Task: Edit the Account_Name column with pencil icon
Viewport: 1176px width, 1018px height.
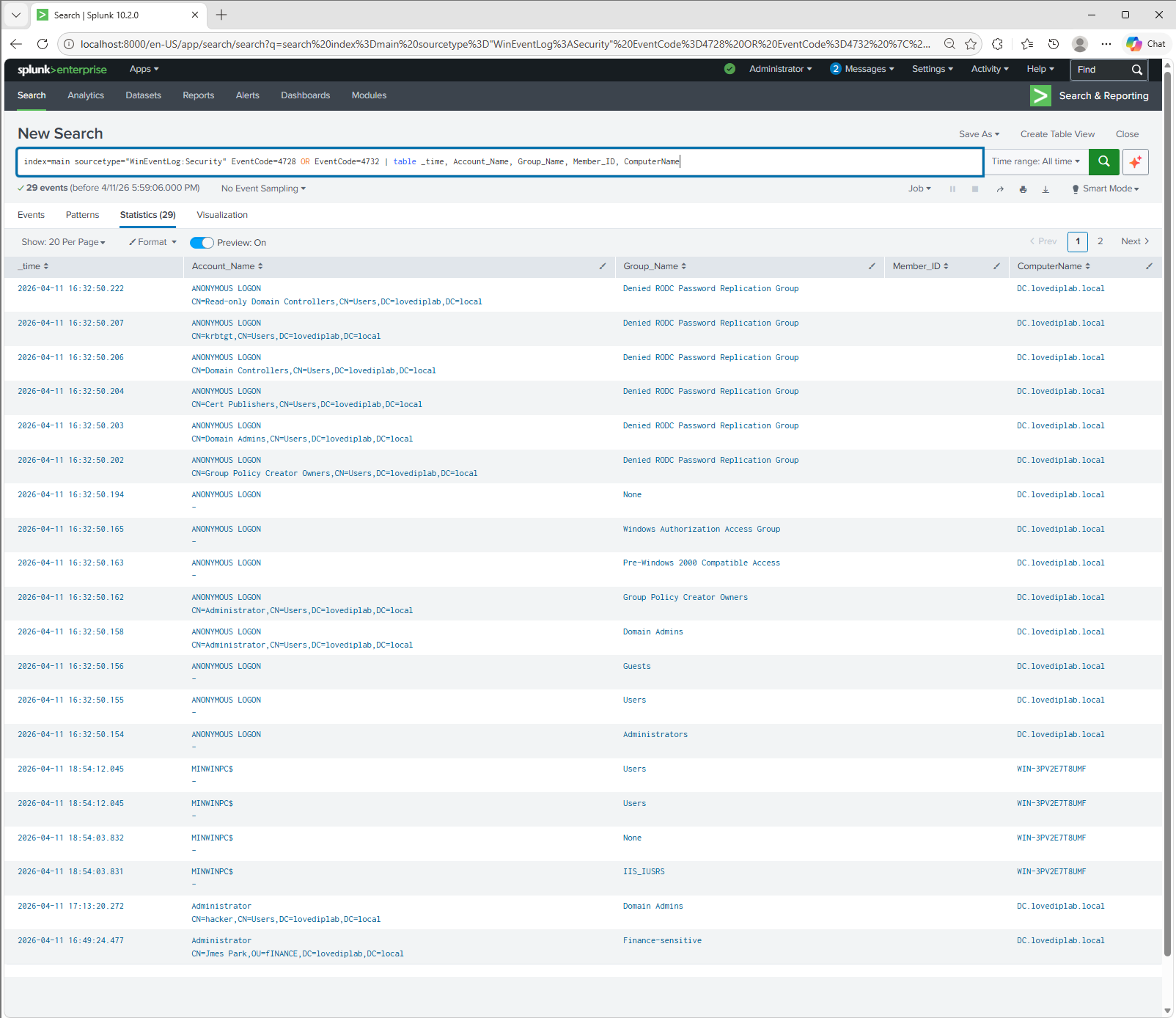Action: pyautogui.click(x=603, y=266)
